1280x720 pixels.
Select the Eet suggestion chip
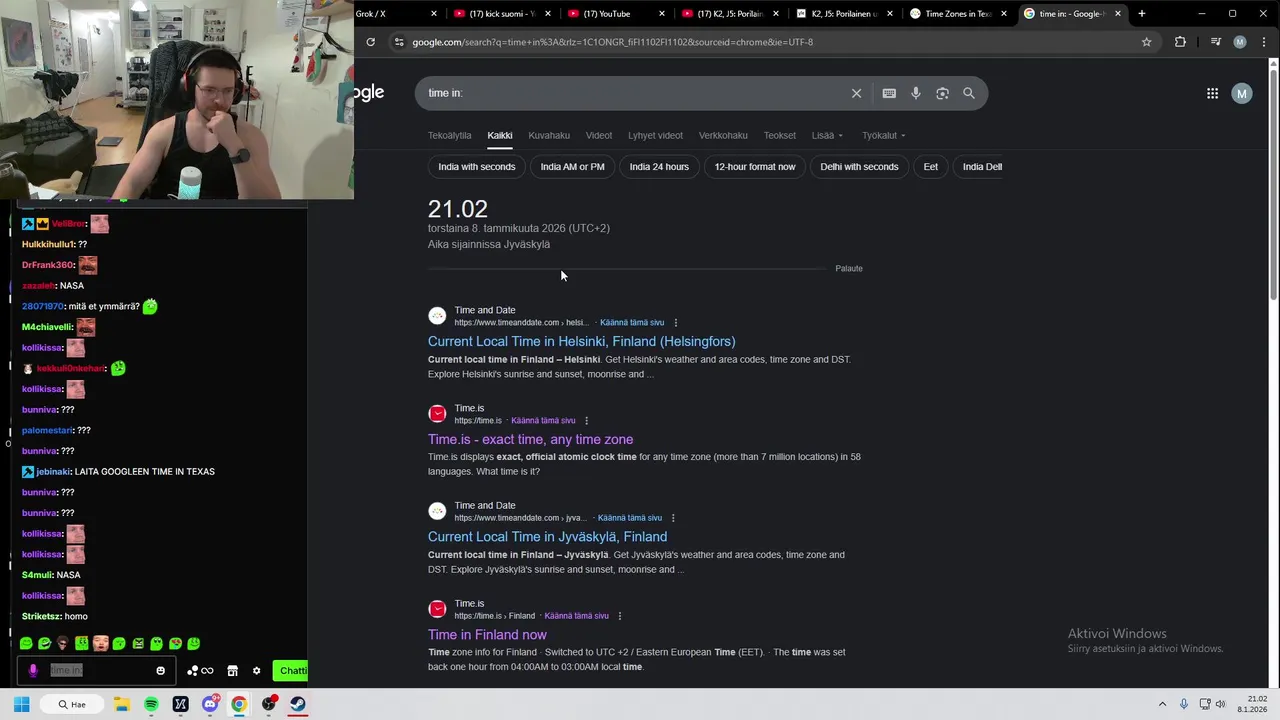[x=931, y=167]
